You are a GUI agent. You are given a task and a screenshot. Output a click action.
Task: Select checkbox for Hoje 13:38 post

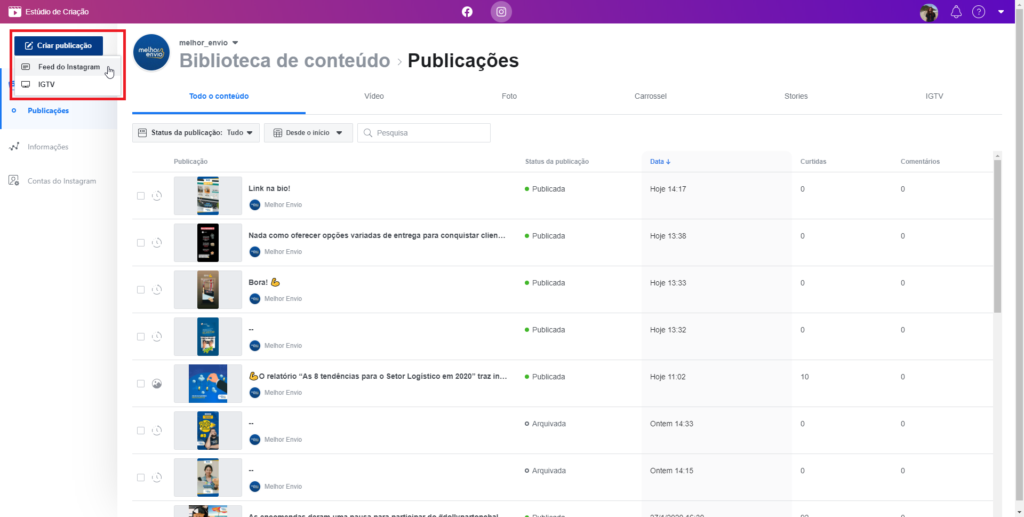click(x=141, y=243)
